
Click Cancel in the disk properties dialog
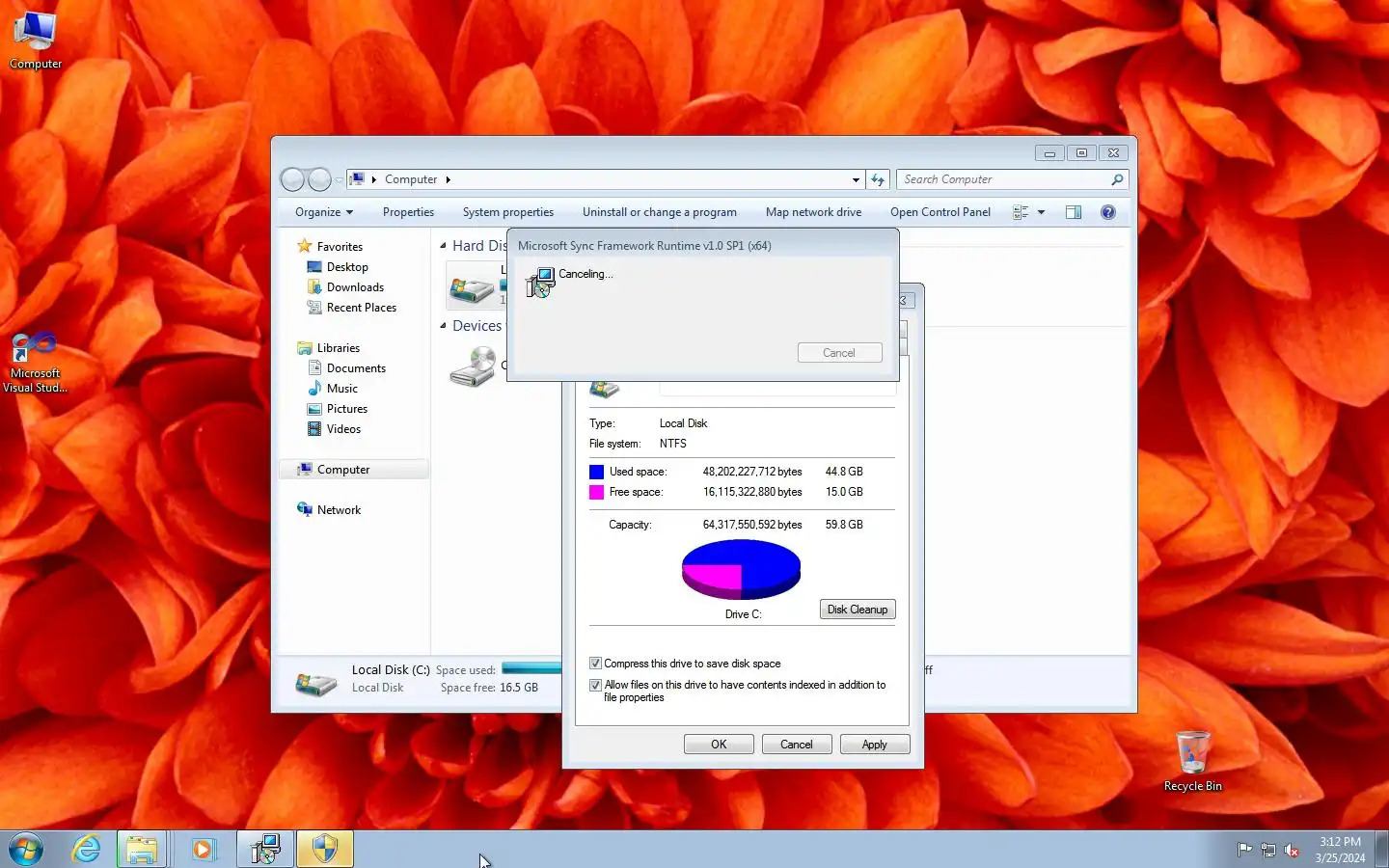pos(797,745)
